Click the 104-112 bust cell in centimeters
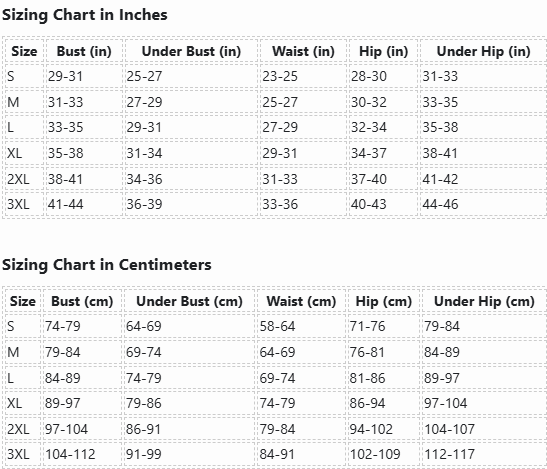Image resolution: width=547 pixels, height=469 pixels. coord(82,454)
